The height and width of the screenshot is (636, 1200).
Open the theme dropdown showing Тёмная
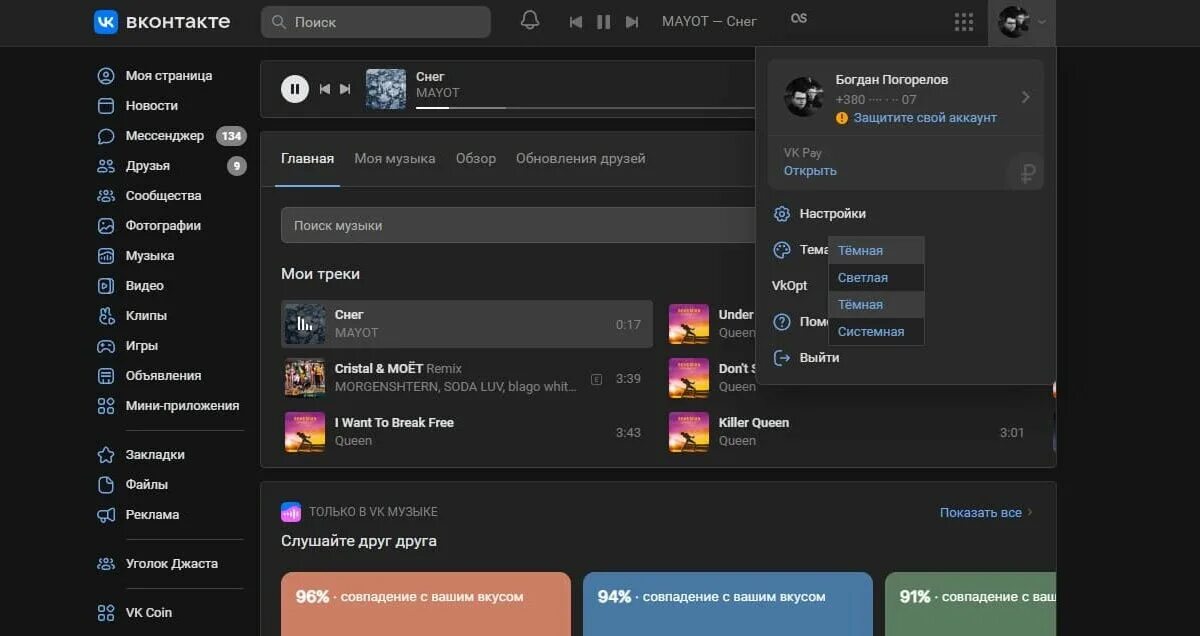tap(876, 251)
